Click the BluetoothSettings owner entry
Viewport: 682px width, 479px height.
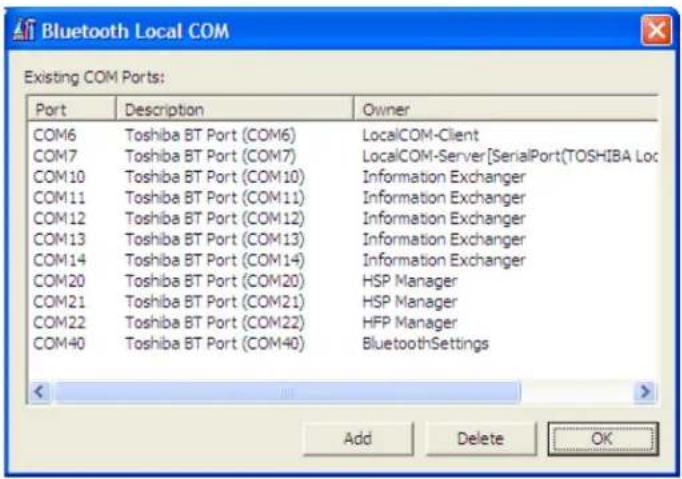[425, 344]
